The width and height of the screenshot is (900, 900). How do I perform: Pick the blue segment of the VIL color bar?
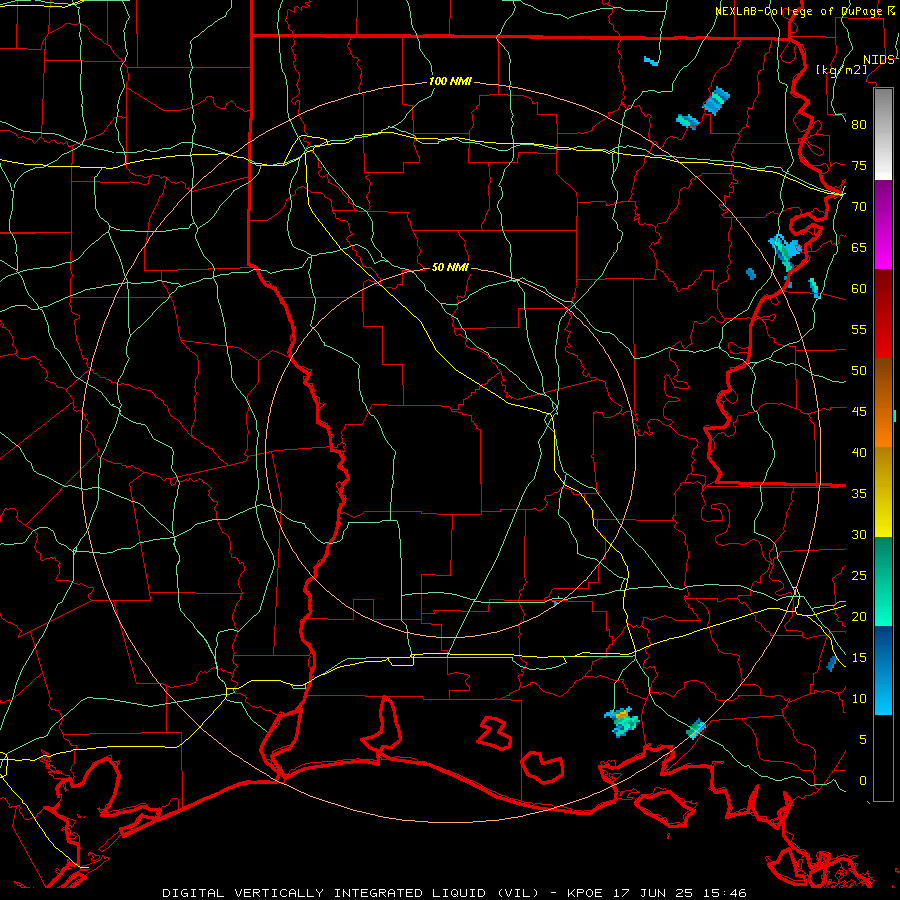pos(883,670)
